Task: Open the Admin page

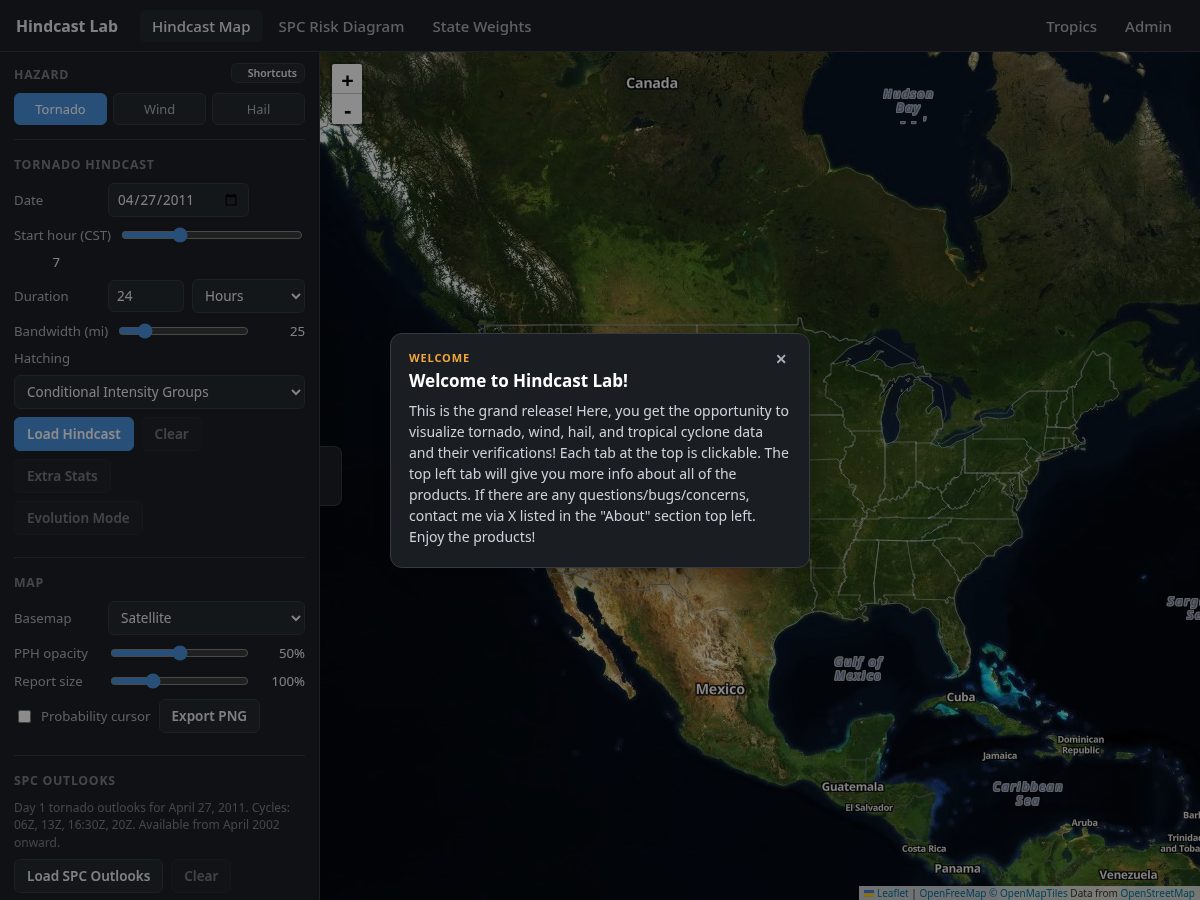Action: tap(1148, 27)
